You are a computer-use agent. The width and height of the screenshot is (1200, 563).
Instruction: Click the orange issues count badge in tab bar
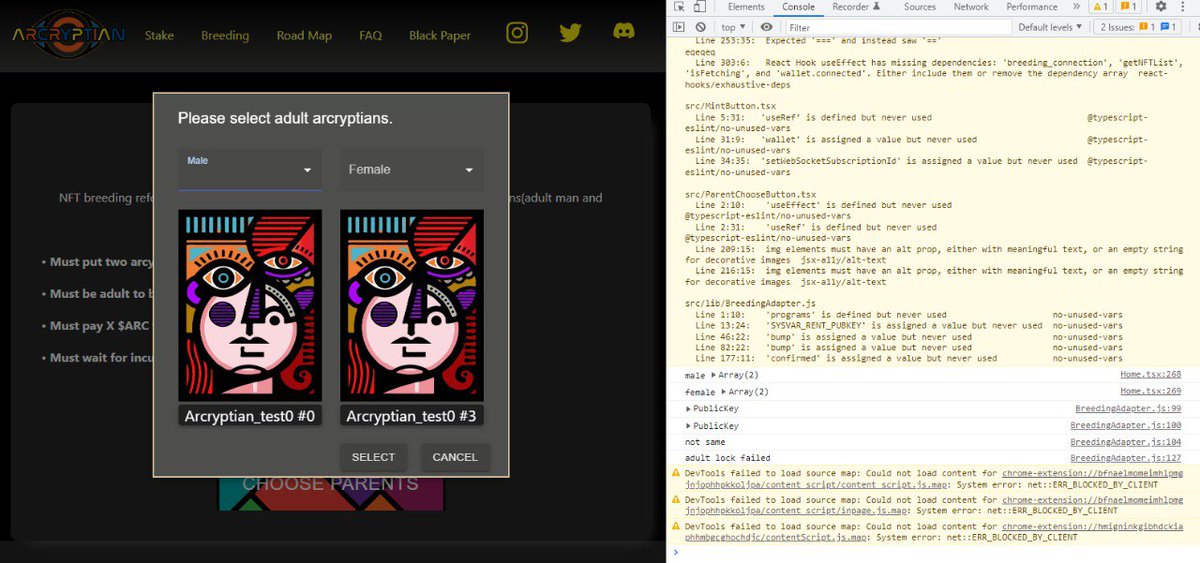tap(1128, 7)
